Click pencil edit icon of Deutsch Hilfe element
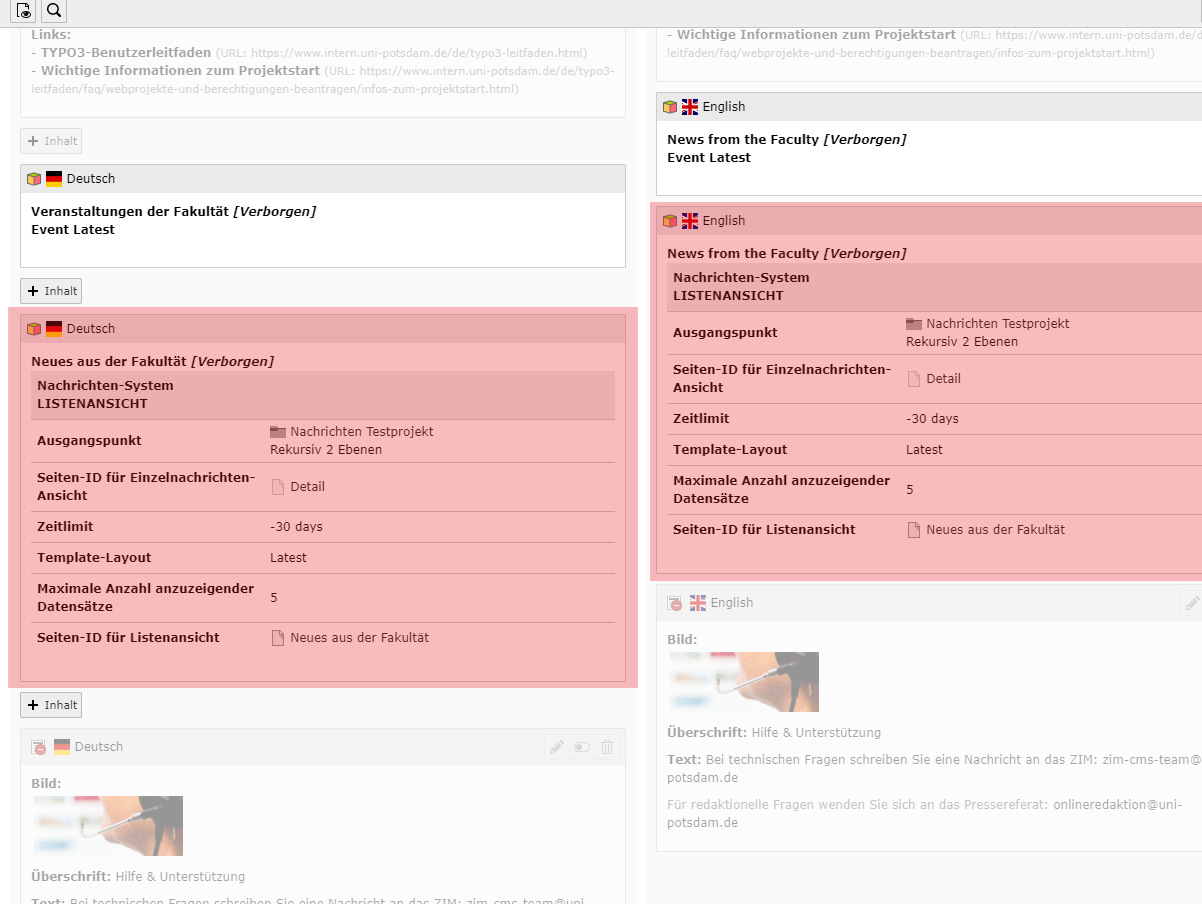 (557, 747)
